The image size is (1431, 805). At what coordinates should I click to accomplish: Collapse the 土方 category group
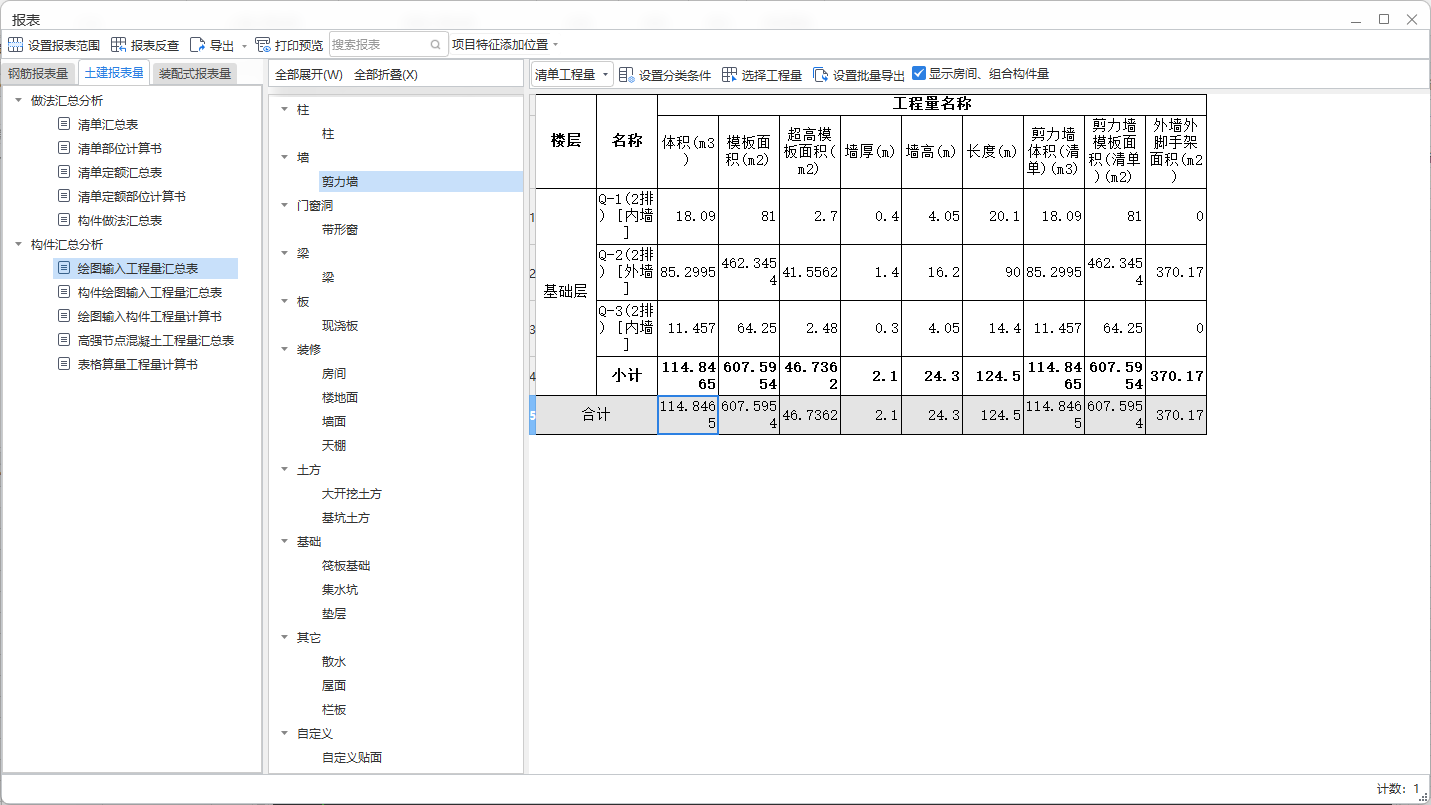point(284,469)
